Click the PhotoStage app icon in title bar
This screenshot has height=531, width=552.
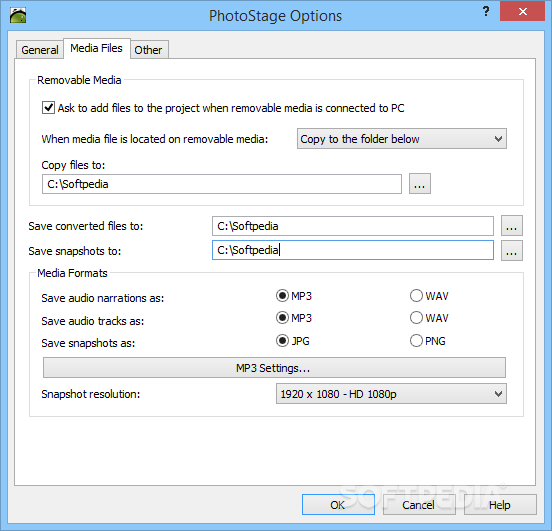tap(18, 15)
